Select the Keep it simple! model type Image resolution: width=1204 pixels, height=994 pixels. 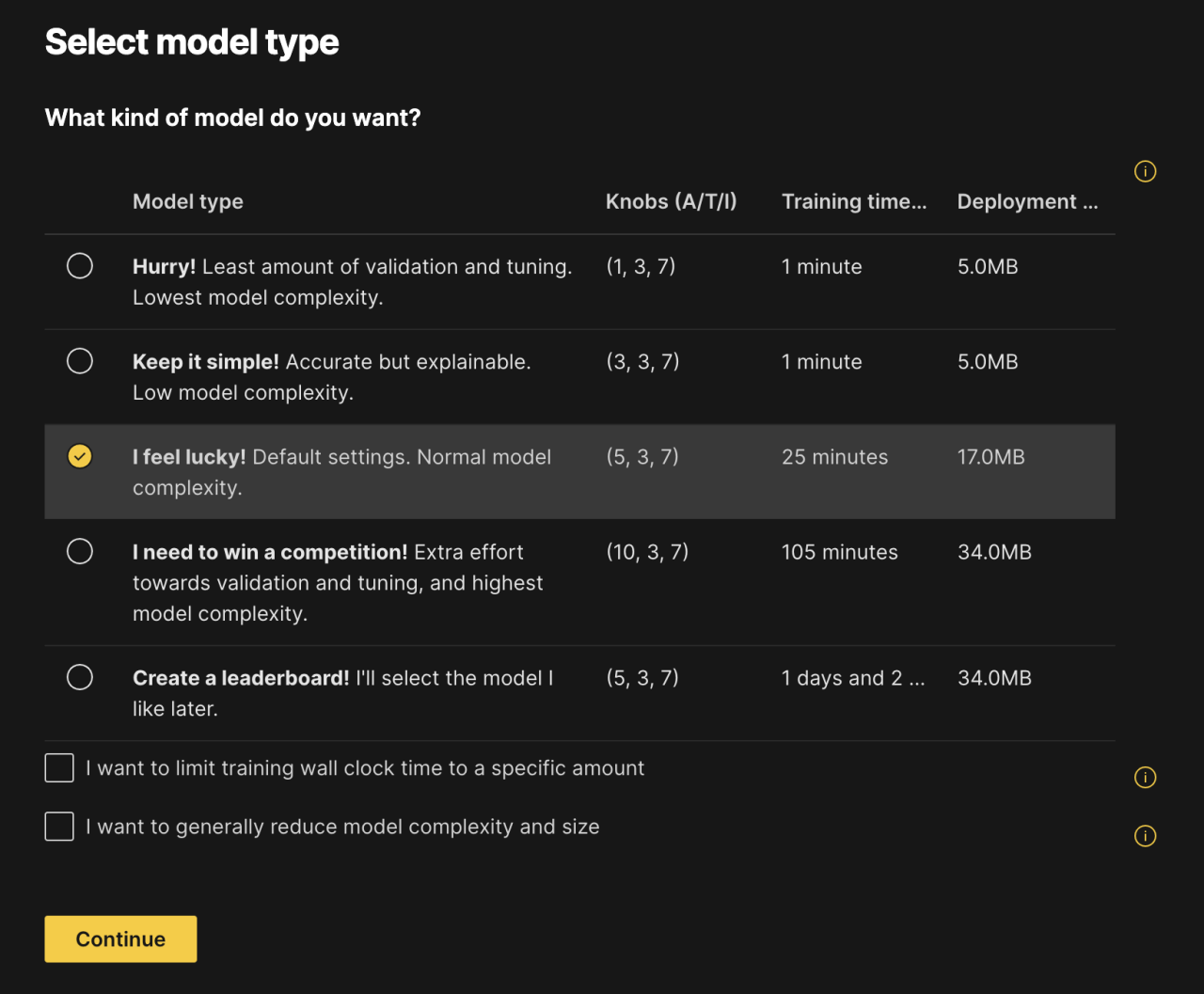tap(80, 360)
